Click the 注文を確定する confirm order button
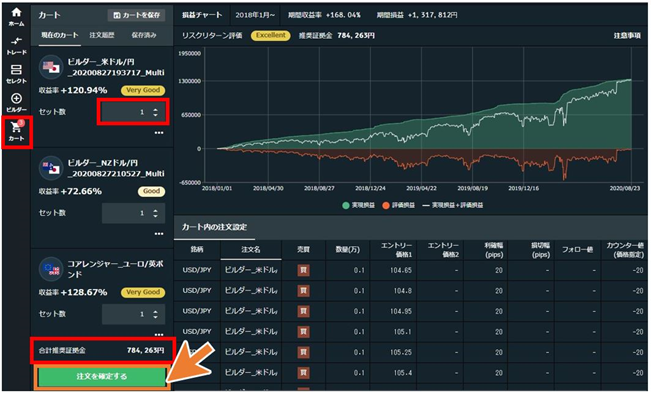 pyautogui.click(x=102, y=376)
